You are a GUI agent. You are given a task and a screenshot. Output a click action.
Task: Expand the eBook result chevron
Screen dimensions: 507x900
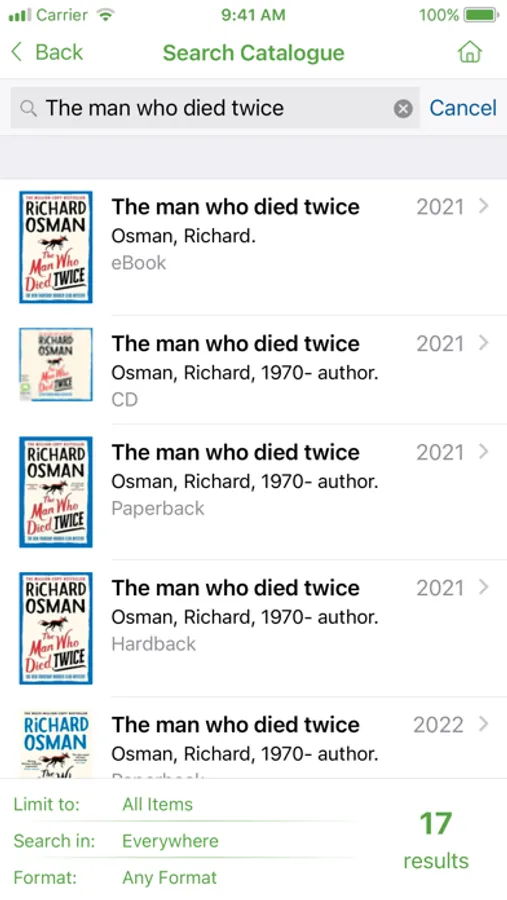[483, 206]
